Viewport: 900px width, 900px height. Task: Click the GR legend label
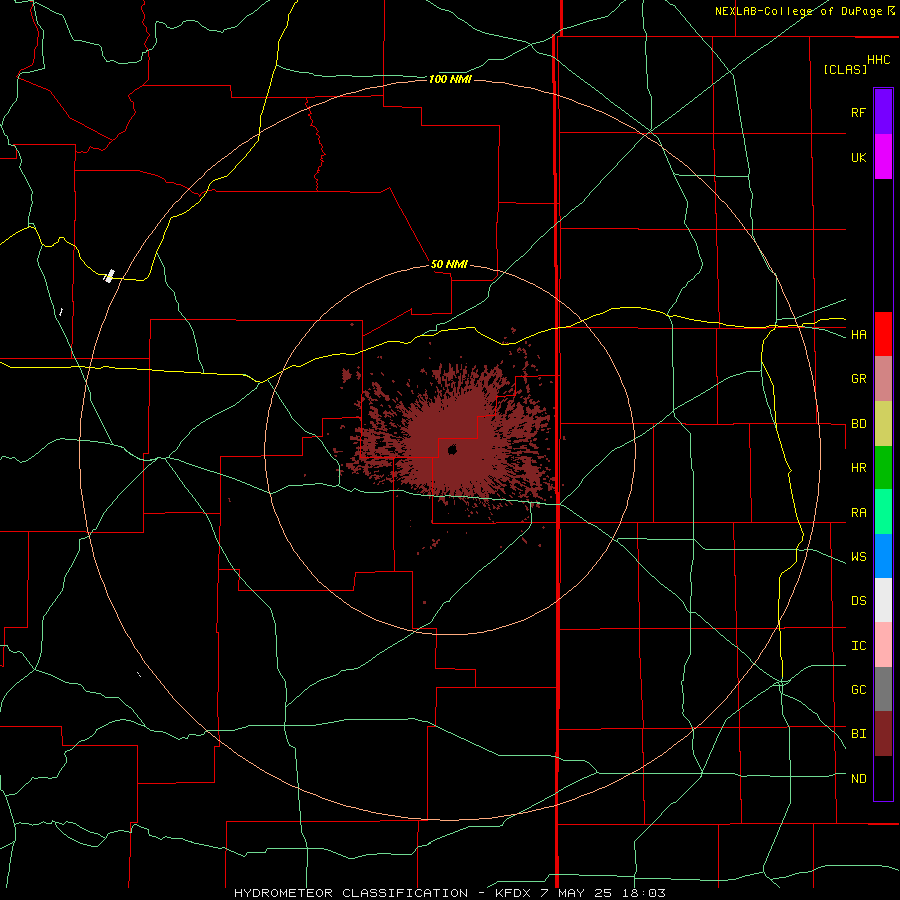[x=858, y=379]
